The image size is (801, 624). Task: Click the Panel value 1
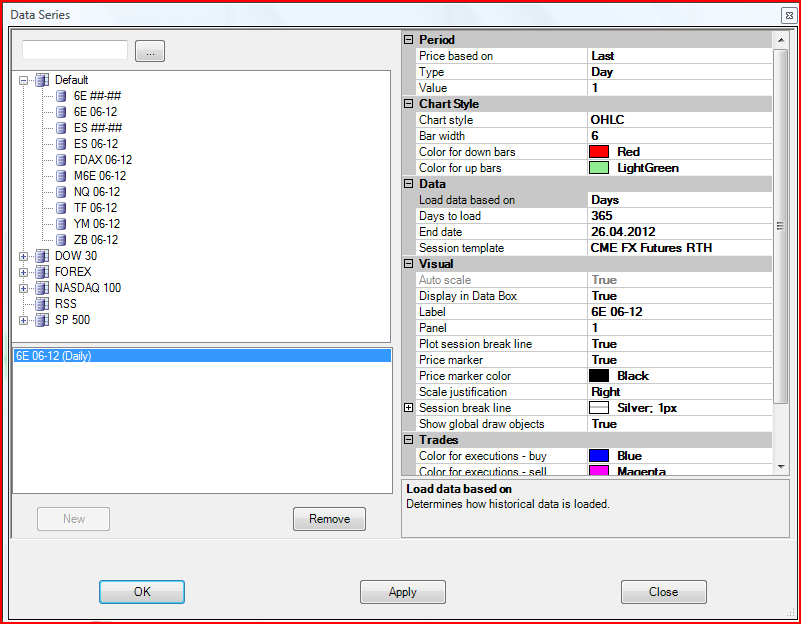pyautogui.click(x=680, y=328)
